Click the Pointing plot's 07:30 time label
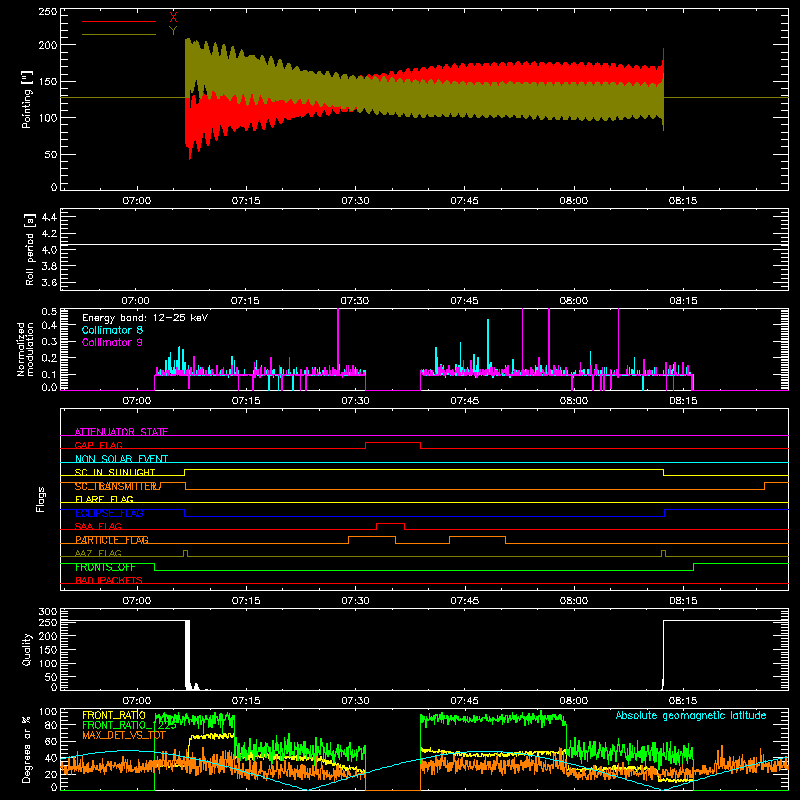800x800 pixels. tap(355, 201)
